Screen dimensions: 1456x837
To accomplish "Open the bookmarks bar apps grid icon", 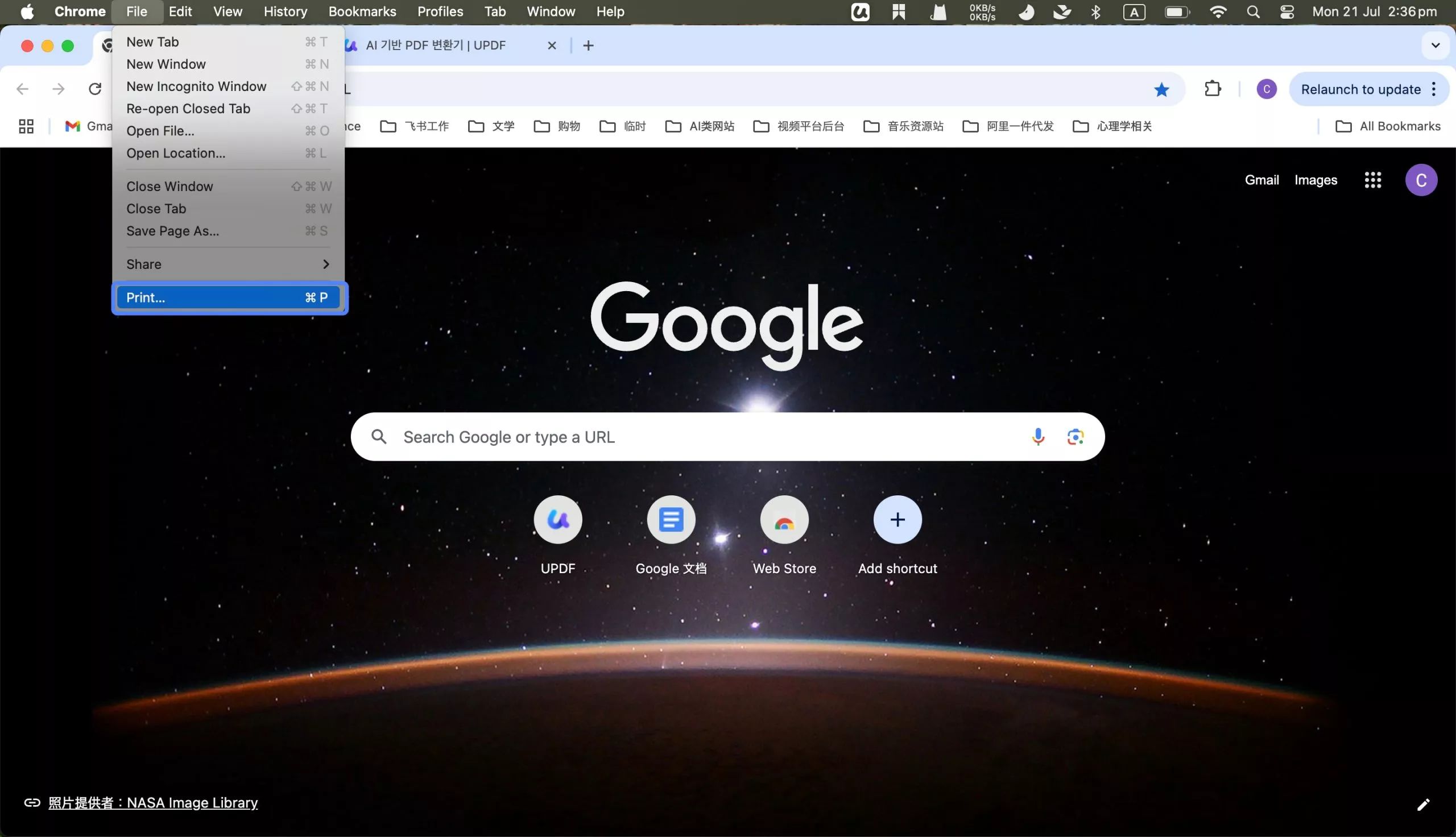I will click(26, 126).
